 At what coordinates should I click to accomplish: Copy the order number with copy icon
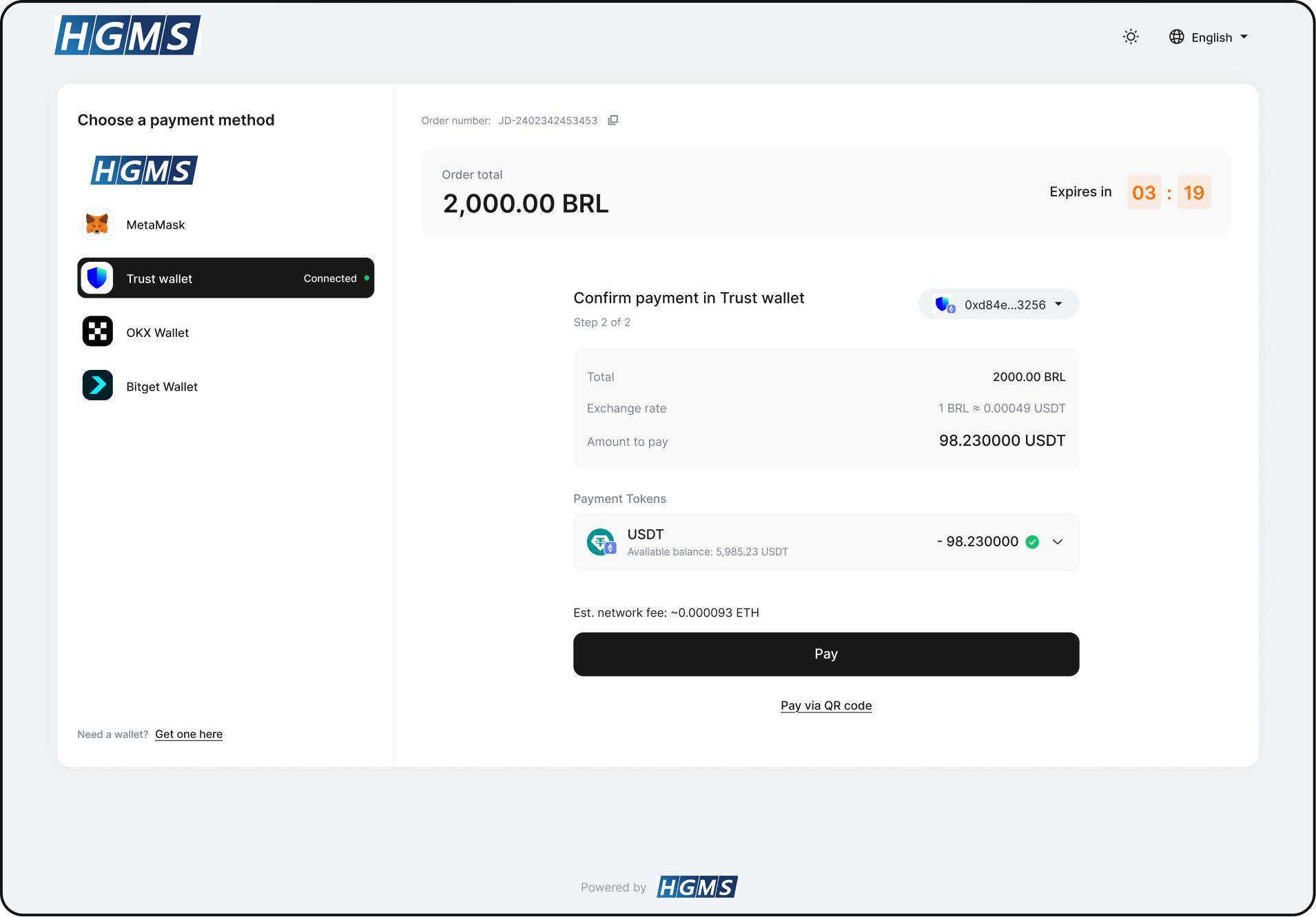(x=613, y=121)
